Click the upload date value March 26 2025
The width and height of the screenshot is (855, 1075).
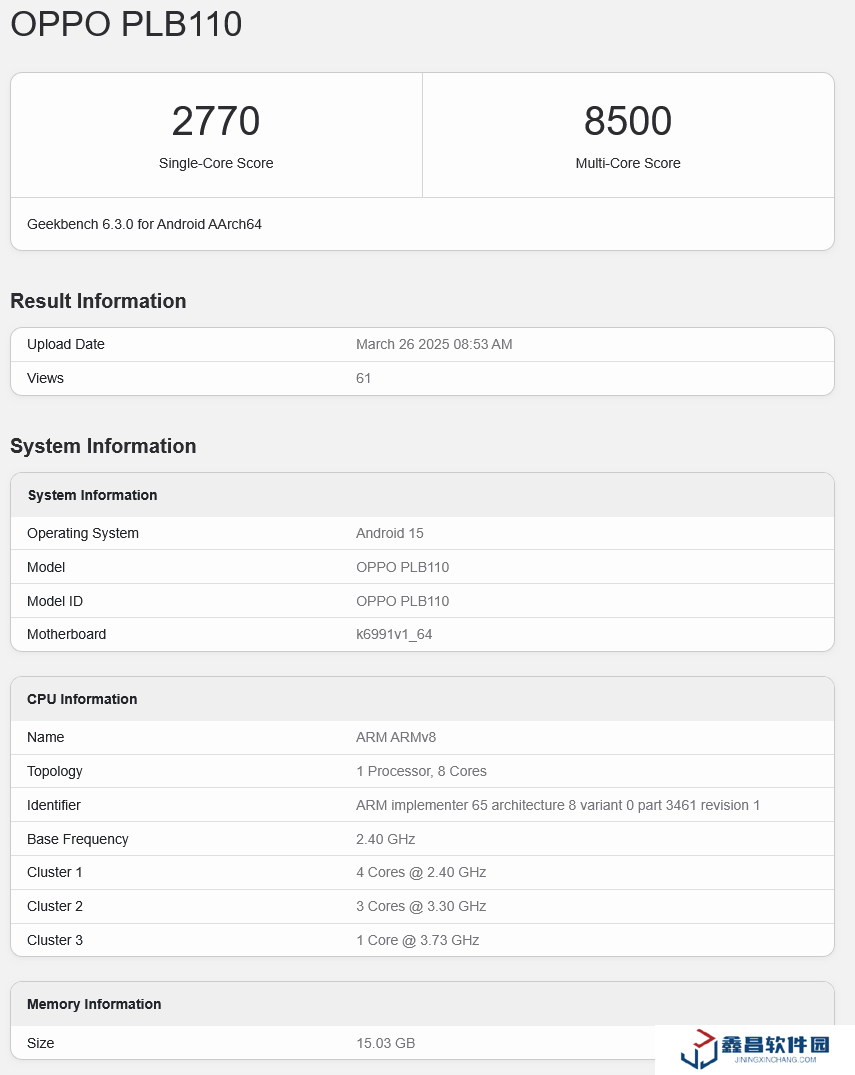434,344
